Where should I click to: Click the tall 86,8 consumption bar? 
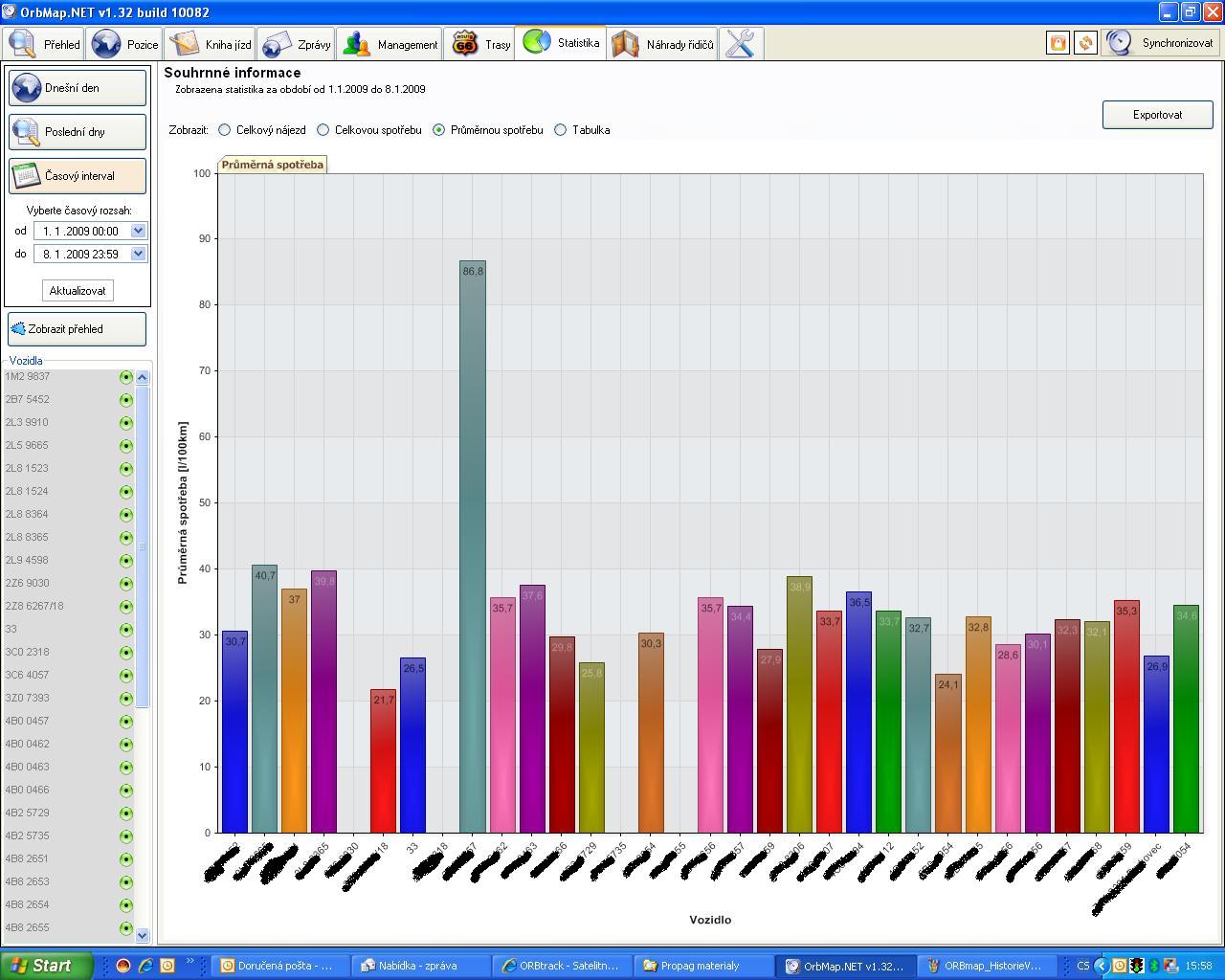(x=473, y=546)
